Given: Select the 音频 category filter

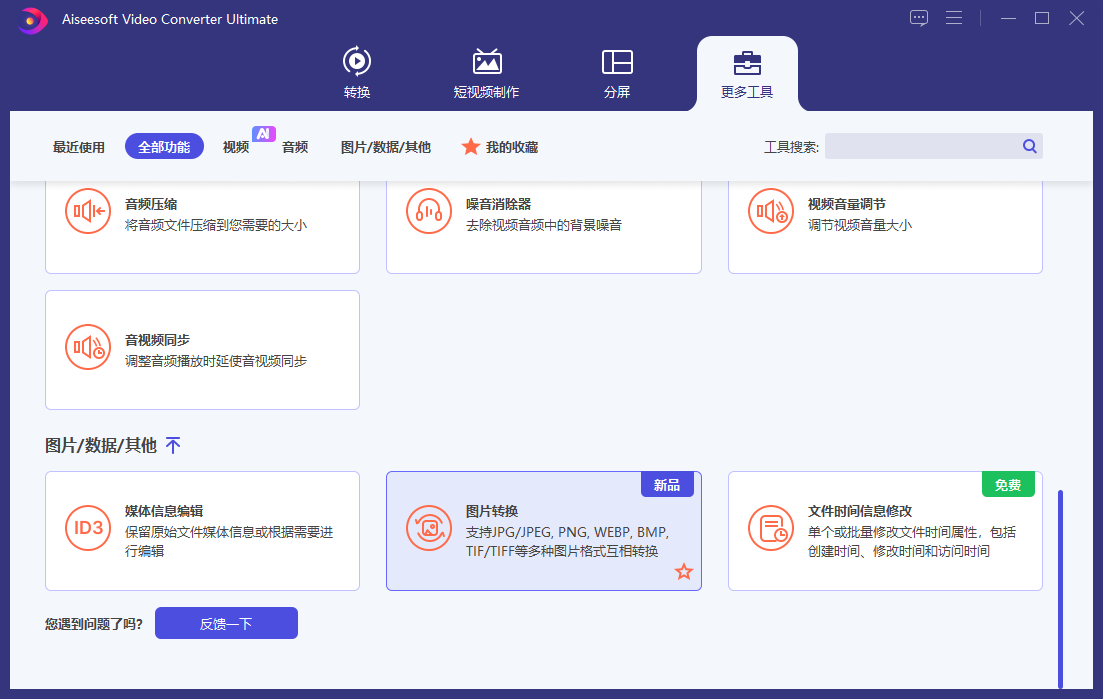Looking at the screenshot, I should (x=296, y=146).
